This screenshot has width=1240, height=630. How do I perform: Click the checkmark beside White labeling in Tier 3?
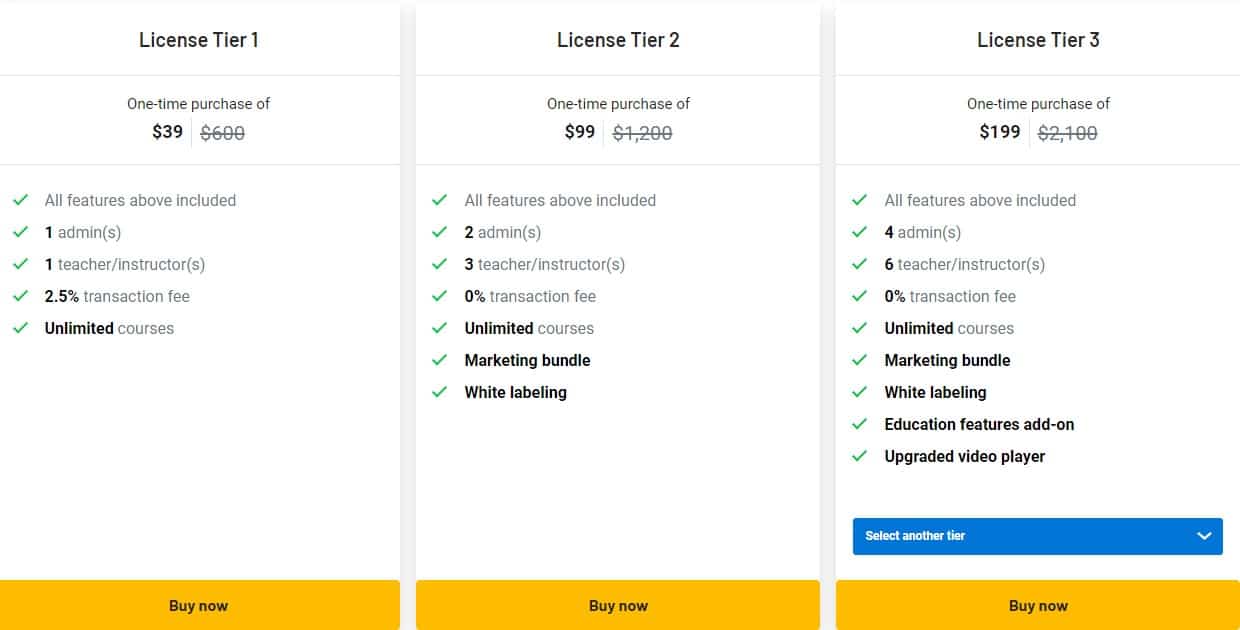[861, 392]
